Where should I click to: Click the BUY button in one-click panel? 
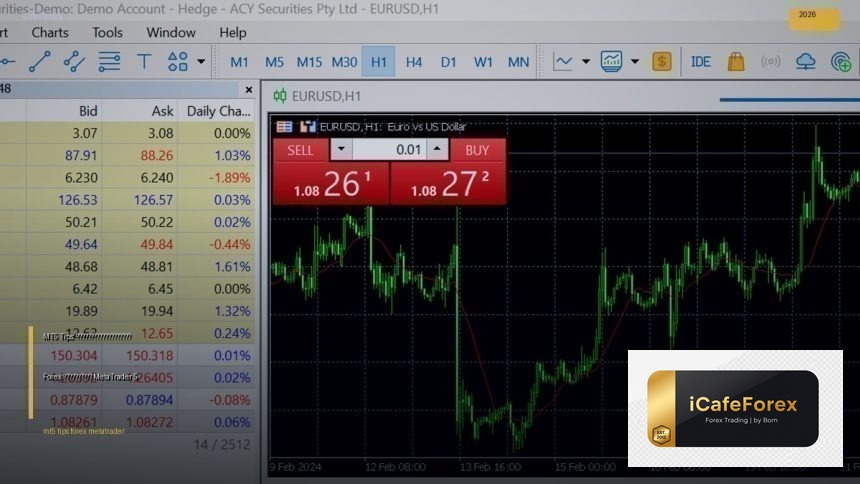coord(477,150)
